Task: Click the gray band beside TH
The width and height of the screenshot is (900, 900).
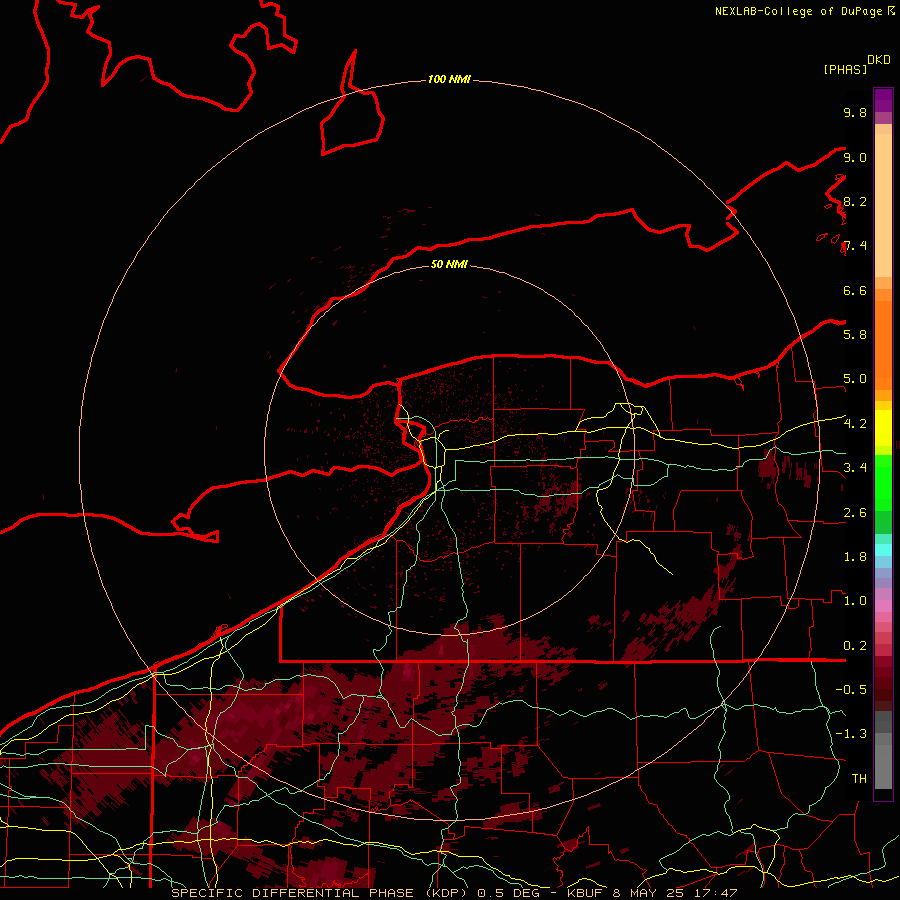Action: 883,768
